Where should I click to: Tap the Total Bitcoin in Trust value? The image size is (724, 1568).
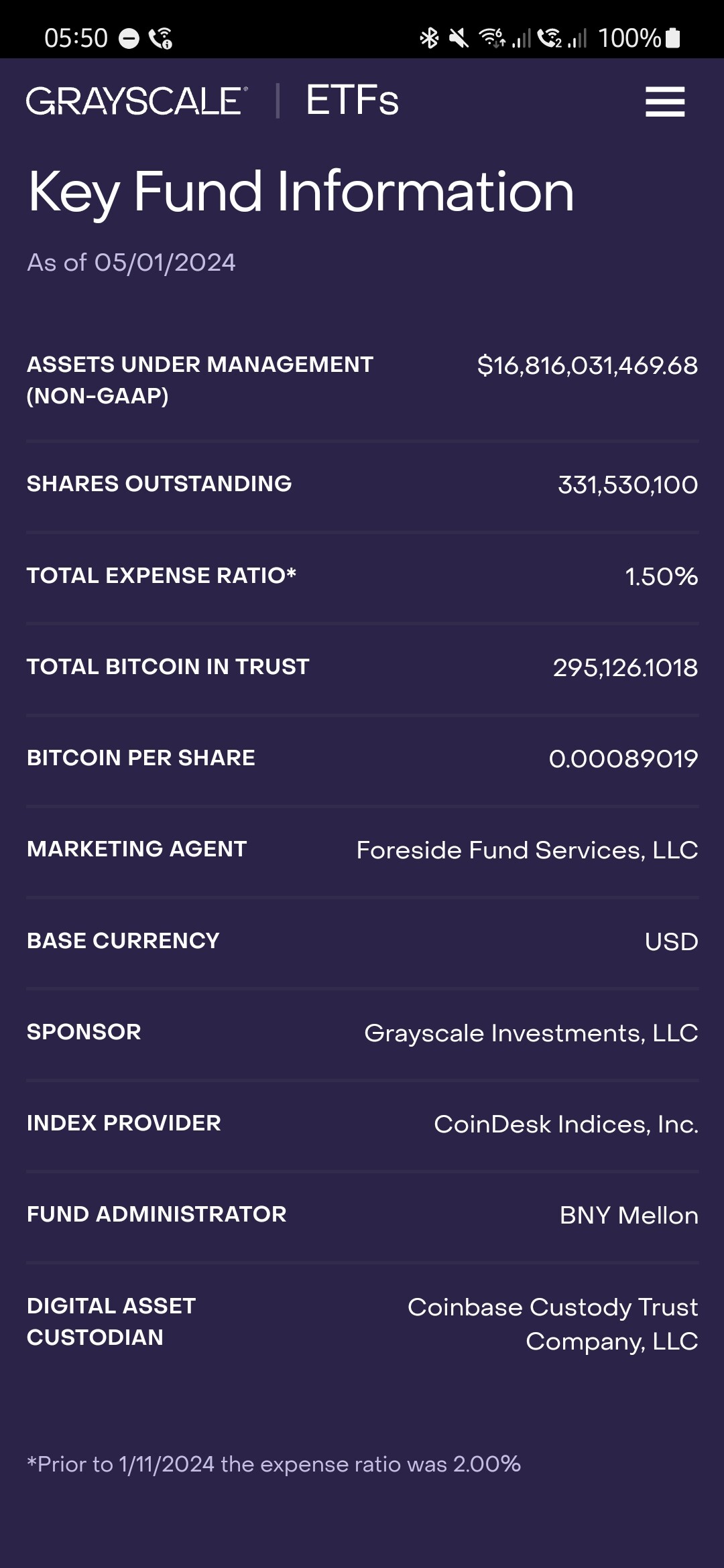(625, 668)
